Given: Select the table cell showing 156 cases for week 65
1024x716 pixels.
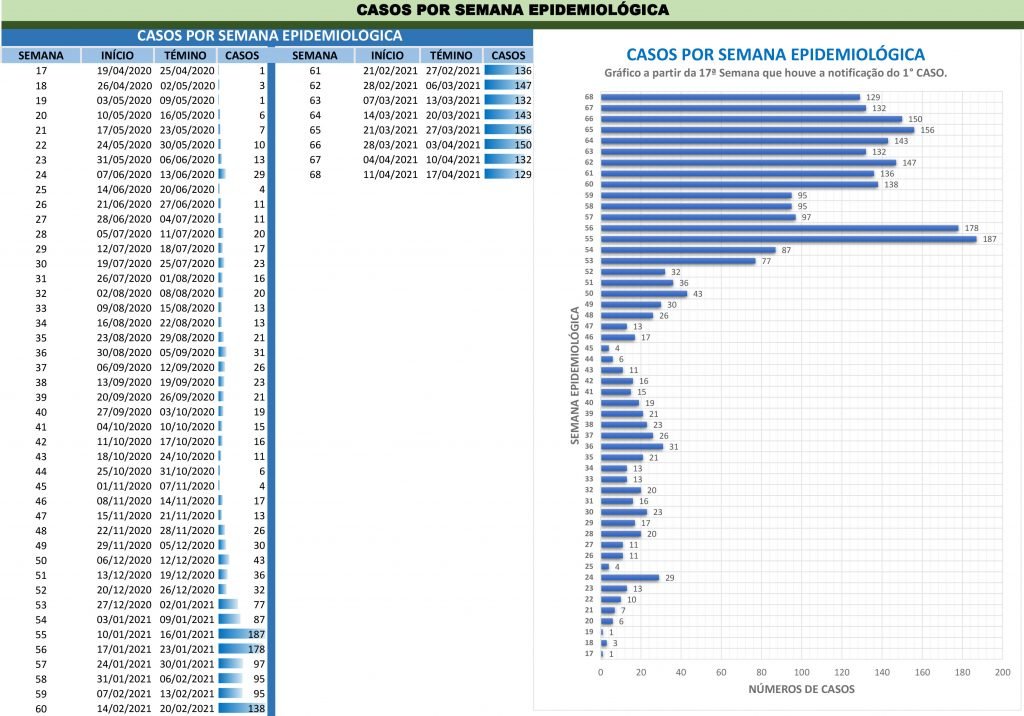Looking at the screenshot, I should 508,131.
